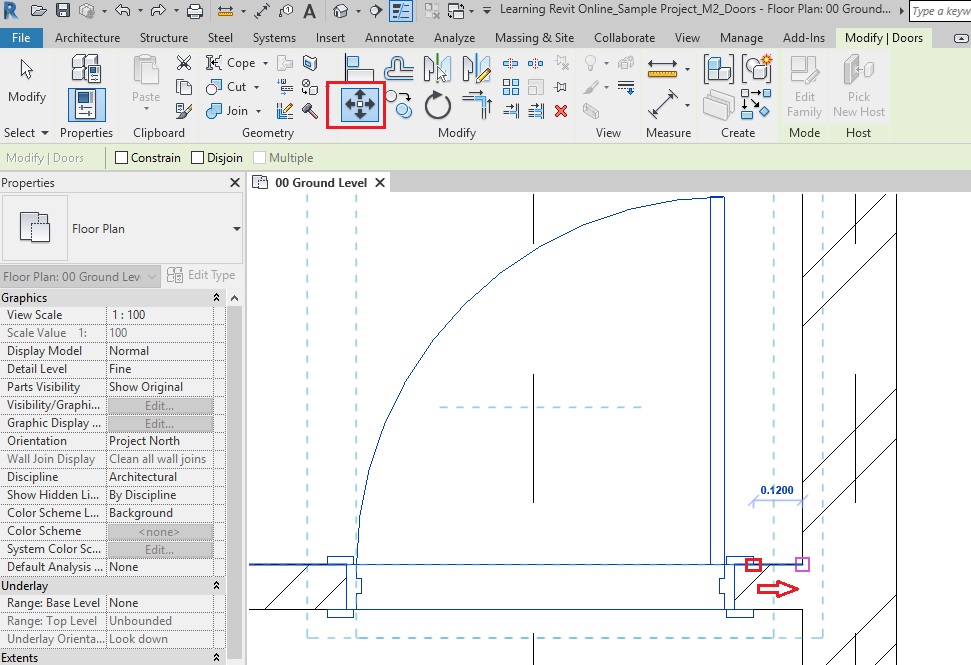Toggle the Disjoin checkbox
The image size is (971, 665).
(x=198, y=158)
